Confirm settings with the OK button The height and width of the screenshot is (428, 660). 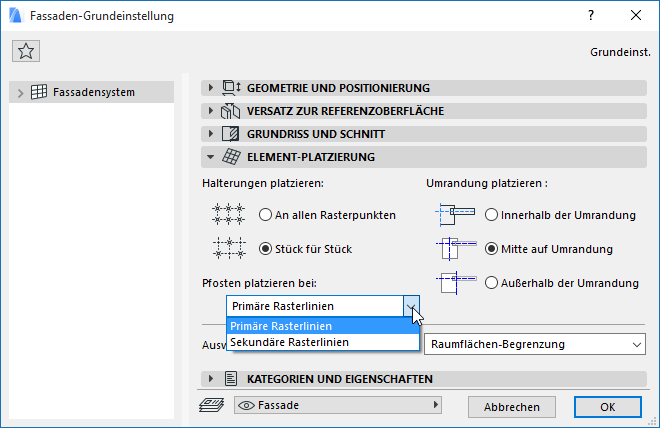(x=607, y=407)
